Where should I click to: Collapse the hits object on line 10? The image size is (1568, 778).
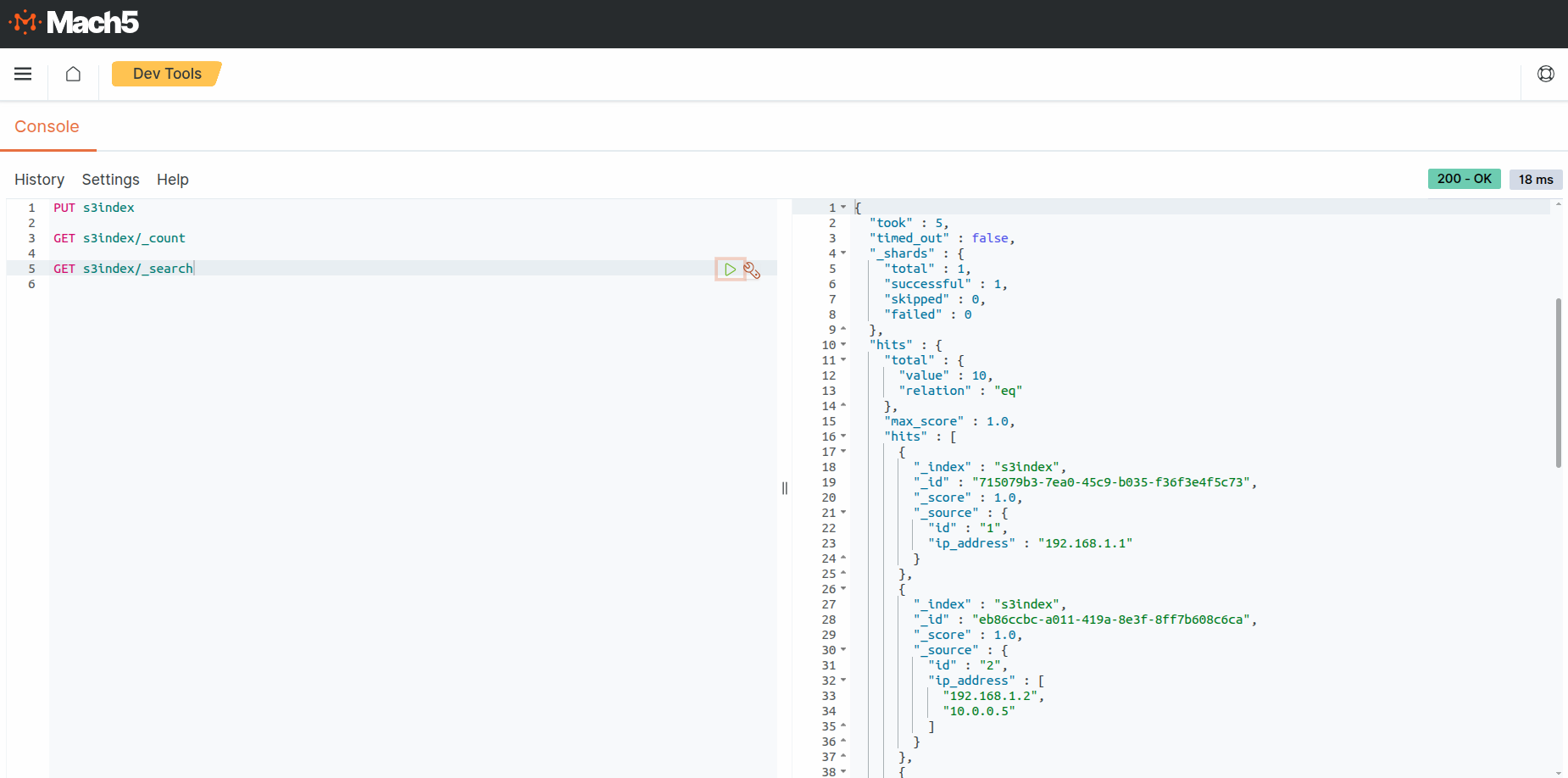[843, 344]
